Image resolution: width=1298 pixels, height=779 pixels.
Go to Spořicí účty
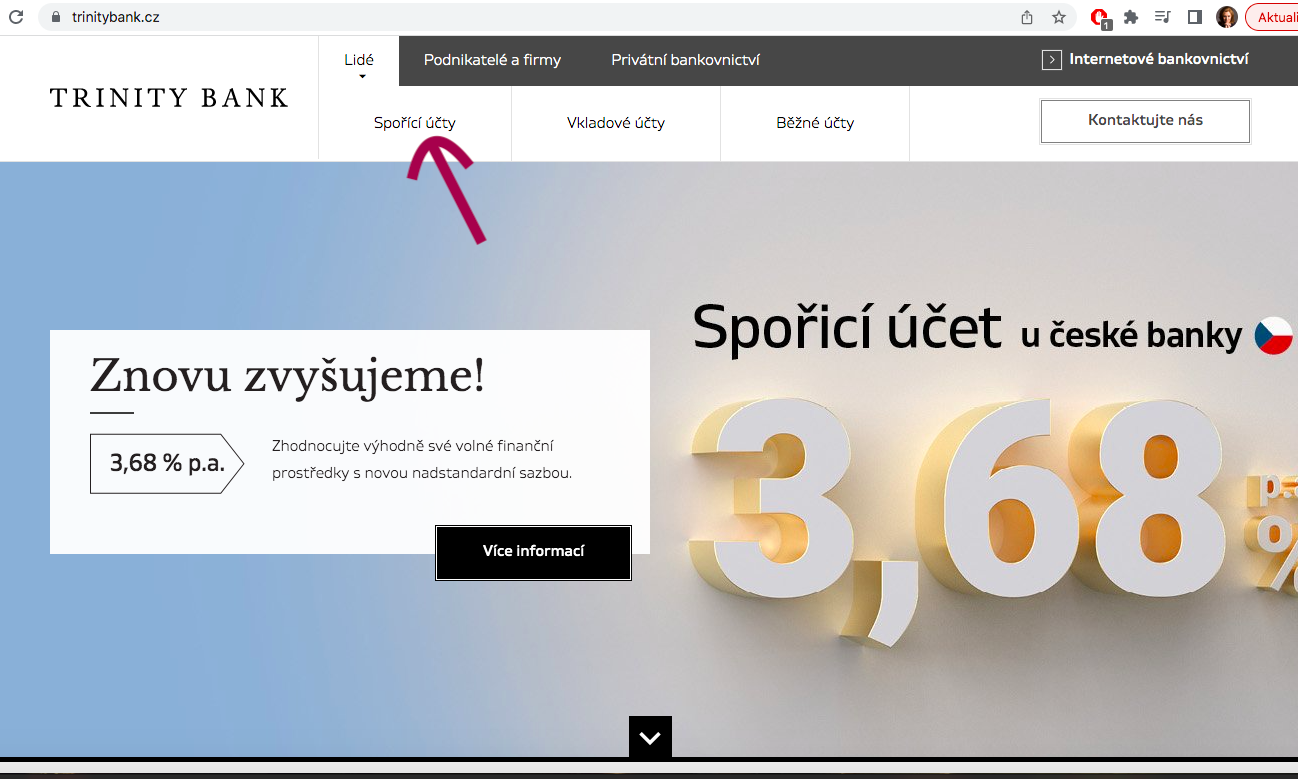tap(414, 123)
